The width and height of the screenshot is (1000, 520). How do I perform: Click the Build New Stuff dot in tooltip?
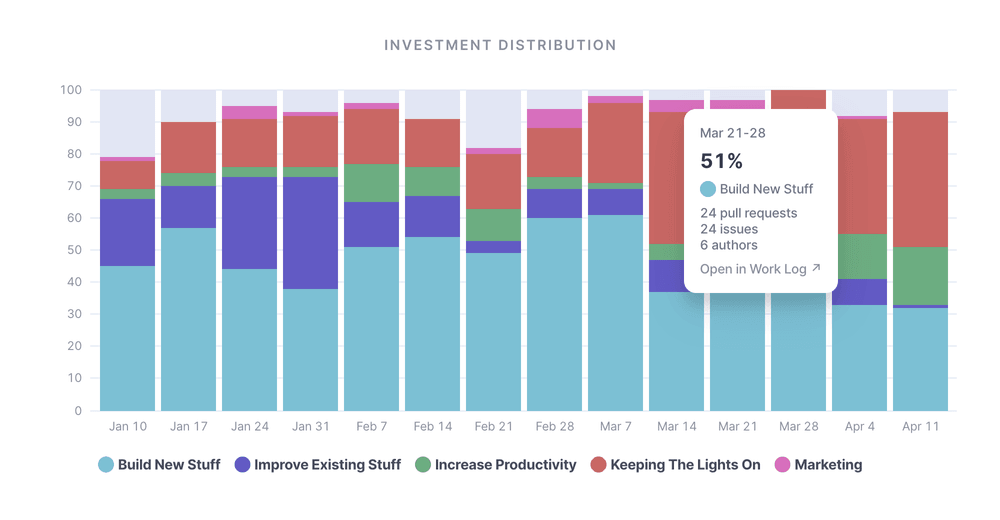point(708,189)
